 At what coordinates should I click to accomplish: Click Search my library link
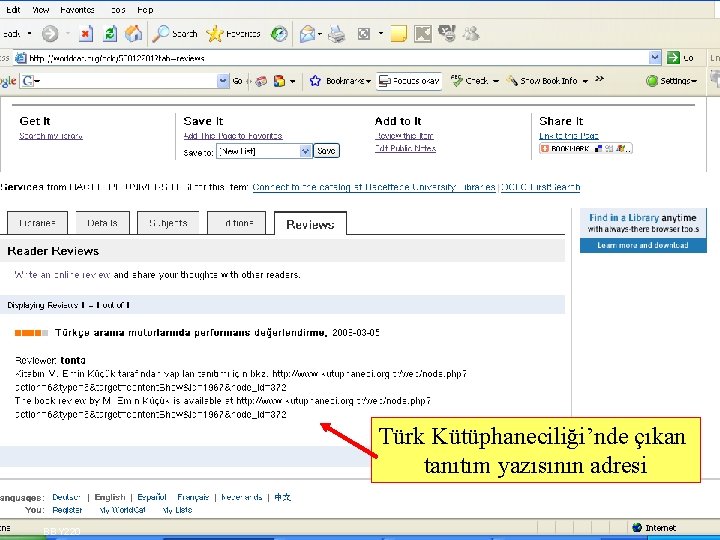(x=51, y=136)
